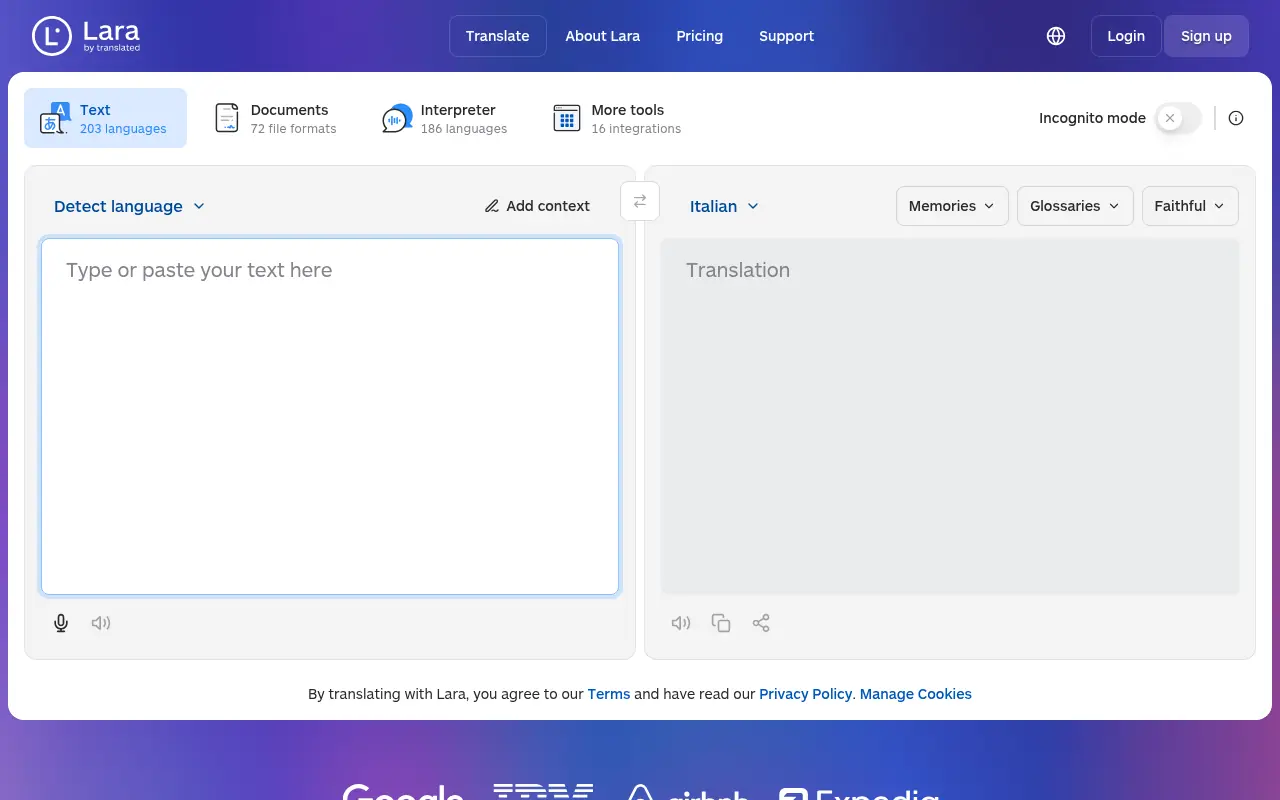1280x800 pixels.
Task: Click the microphone voice input icon
Action: 61,623
